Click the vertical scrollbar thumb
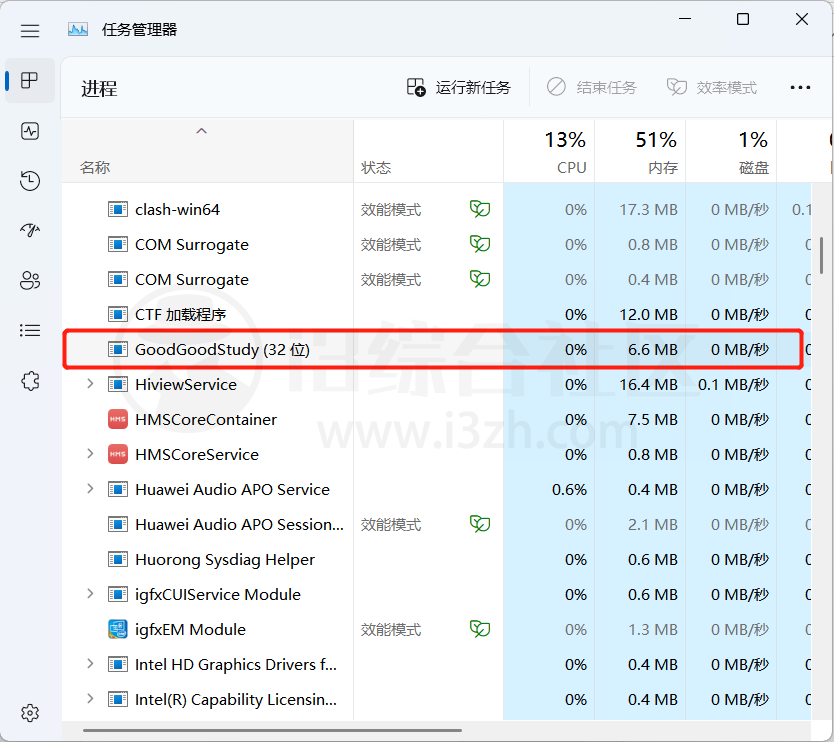This screenshot has height=742, width=834. 822,256
